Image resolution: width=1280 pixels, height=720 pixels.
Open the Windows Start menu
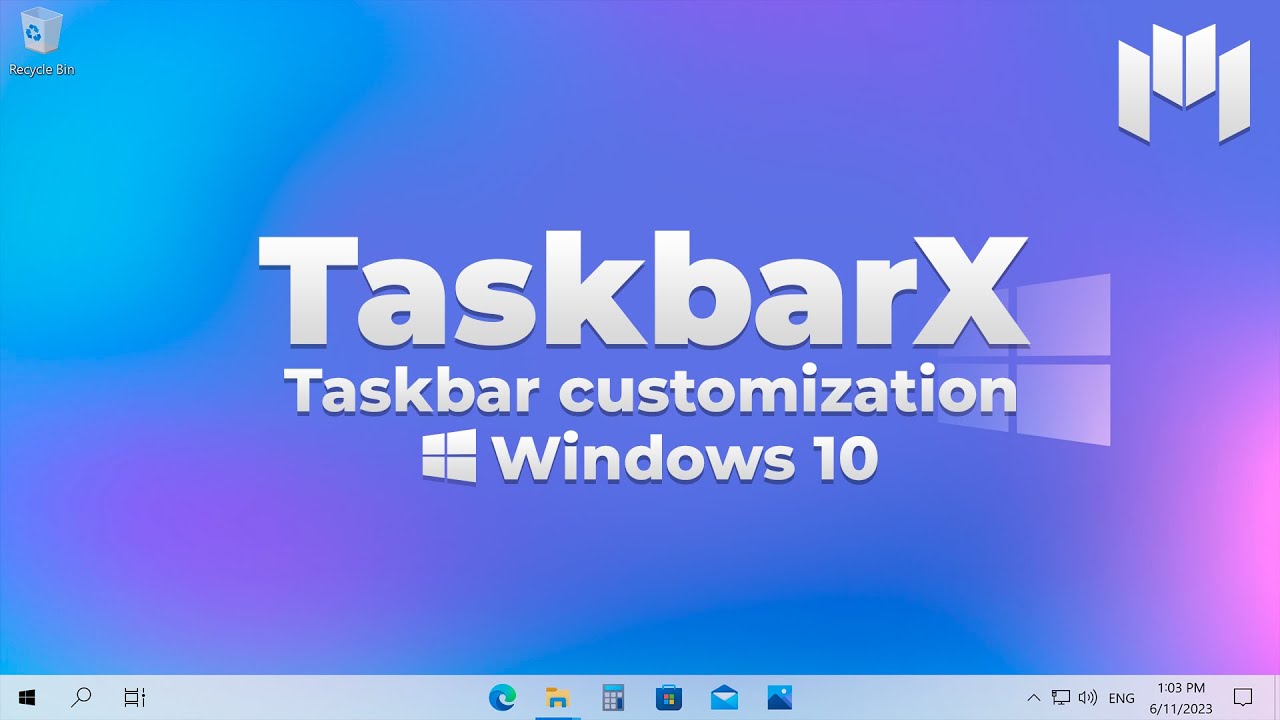(27, 697)
